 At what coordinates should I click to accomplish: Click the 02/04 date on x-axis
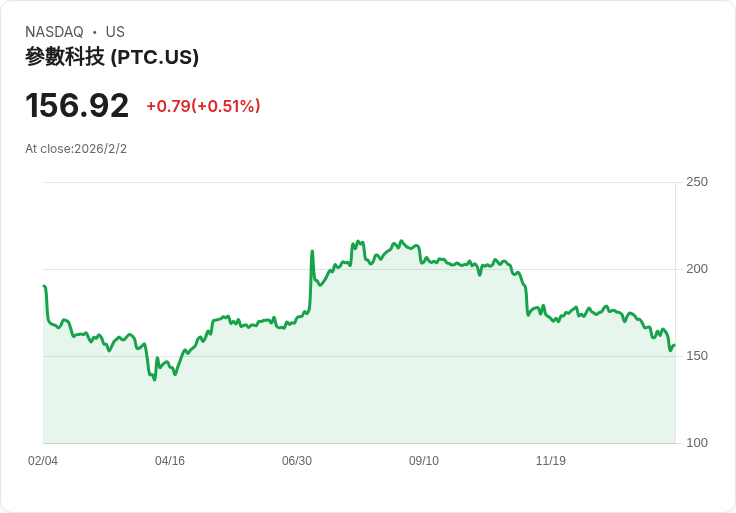[43, 461]
